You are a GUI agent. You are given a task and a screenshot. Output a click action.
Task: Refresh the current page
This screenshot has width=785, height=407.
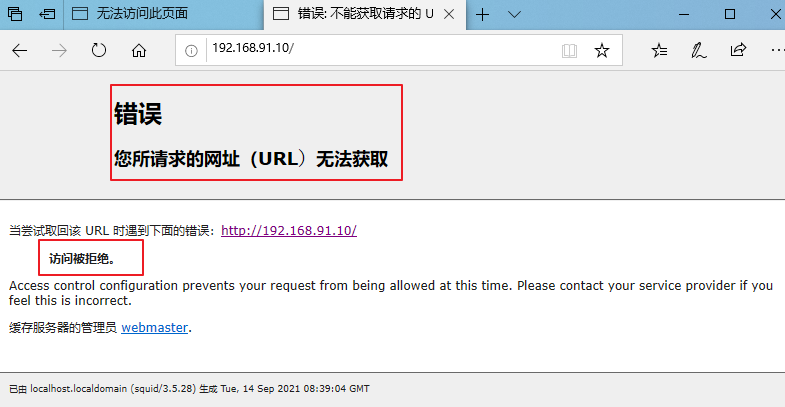pyautogui.click(x=99, y=50)
